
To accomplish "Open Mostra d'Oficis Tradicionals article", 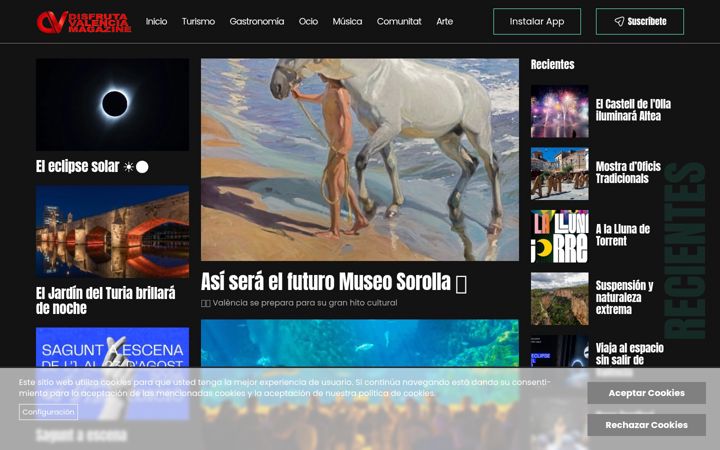I will click(x=628, y=173).
